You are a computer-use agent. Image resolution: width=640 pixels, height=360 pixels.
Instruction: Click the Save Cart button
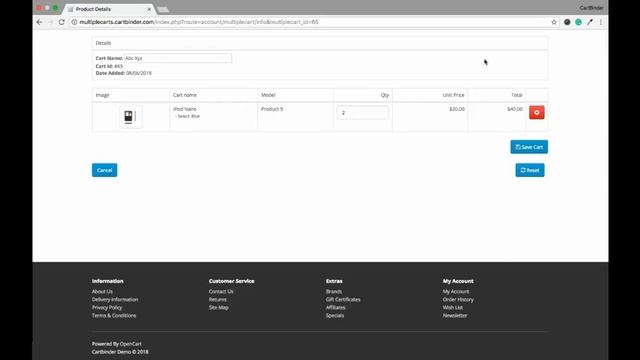(529, 147)
